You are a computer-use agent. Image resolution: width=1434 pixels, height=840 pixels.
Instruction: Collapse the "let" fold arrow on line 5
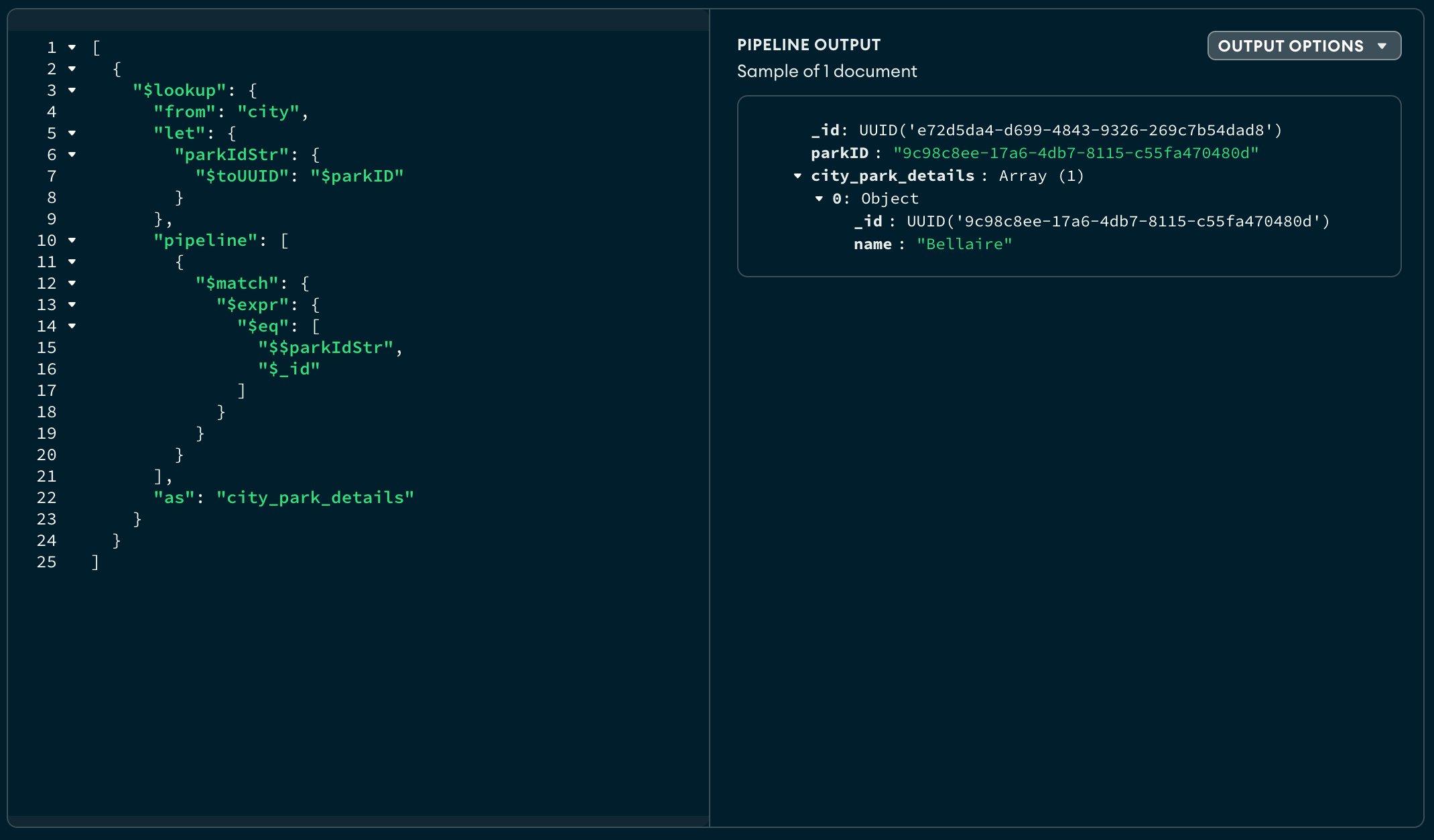pos(72,133)
